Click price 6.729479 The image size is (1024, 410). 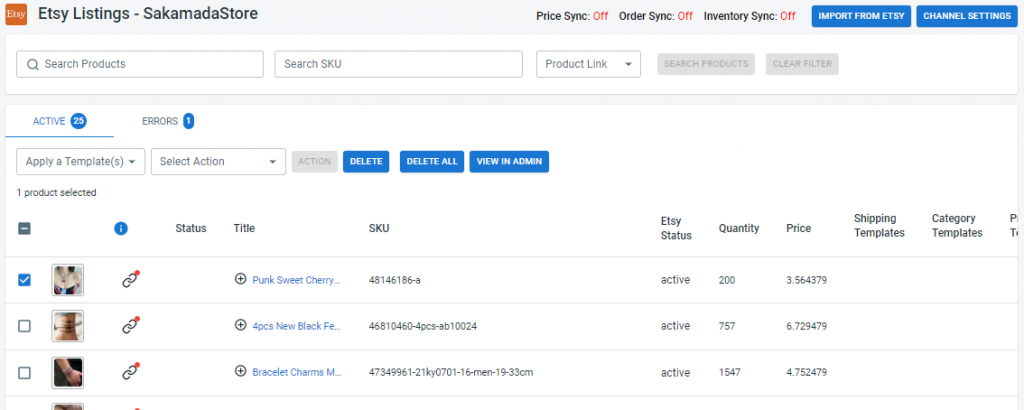tap(807, 326)
